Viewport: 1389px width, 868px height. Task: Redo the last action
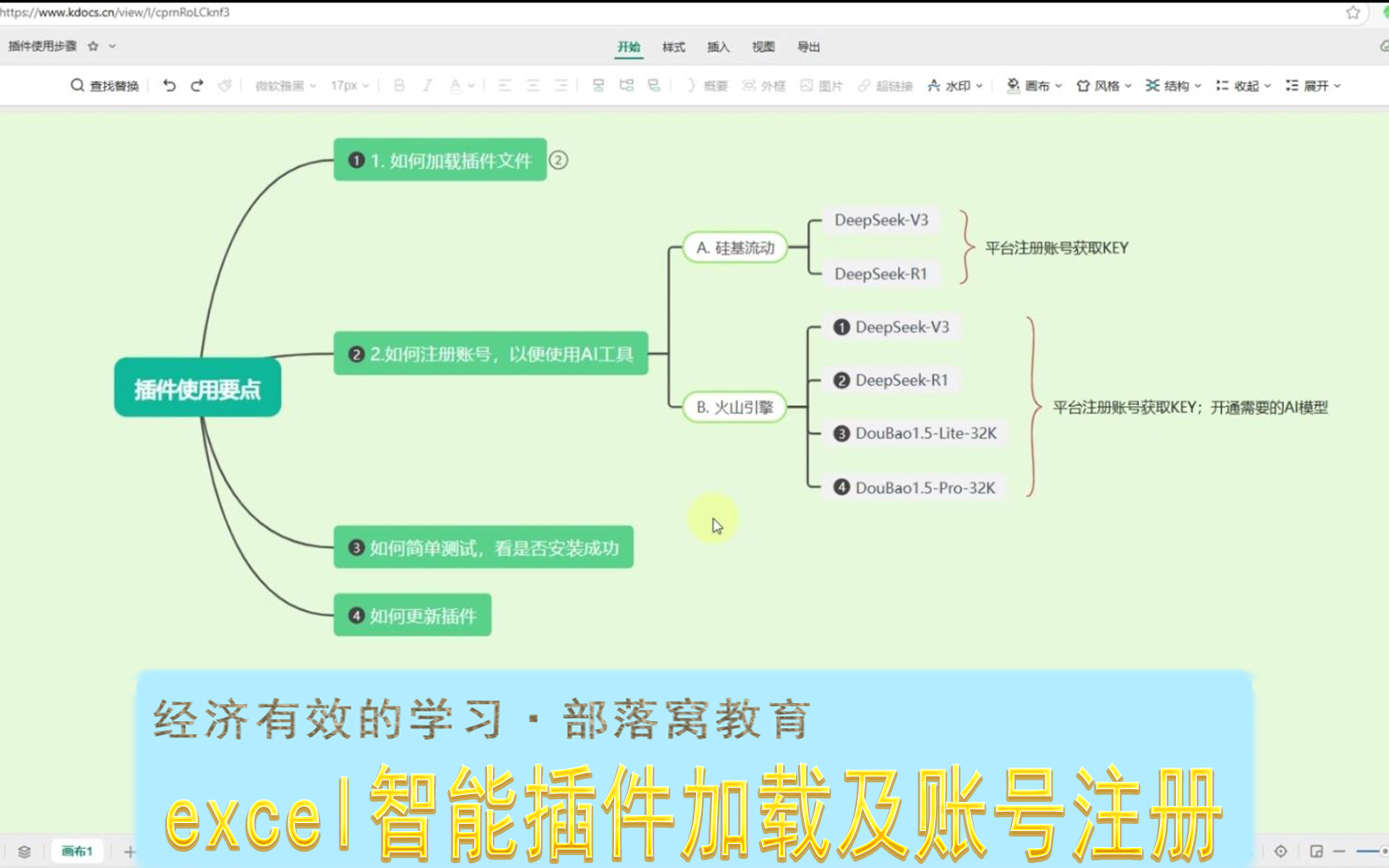[x=197, y=85]
